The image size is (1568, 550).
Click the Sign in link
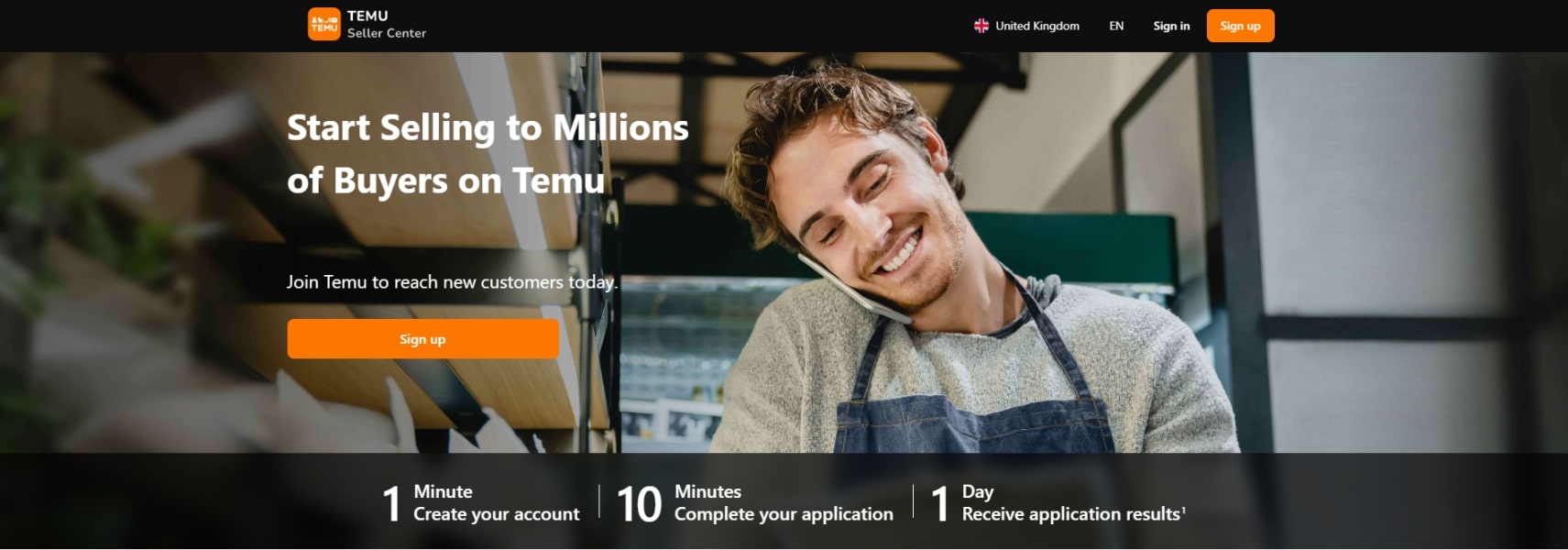pyautogui.click(x=1171, y=26)
